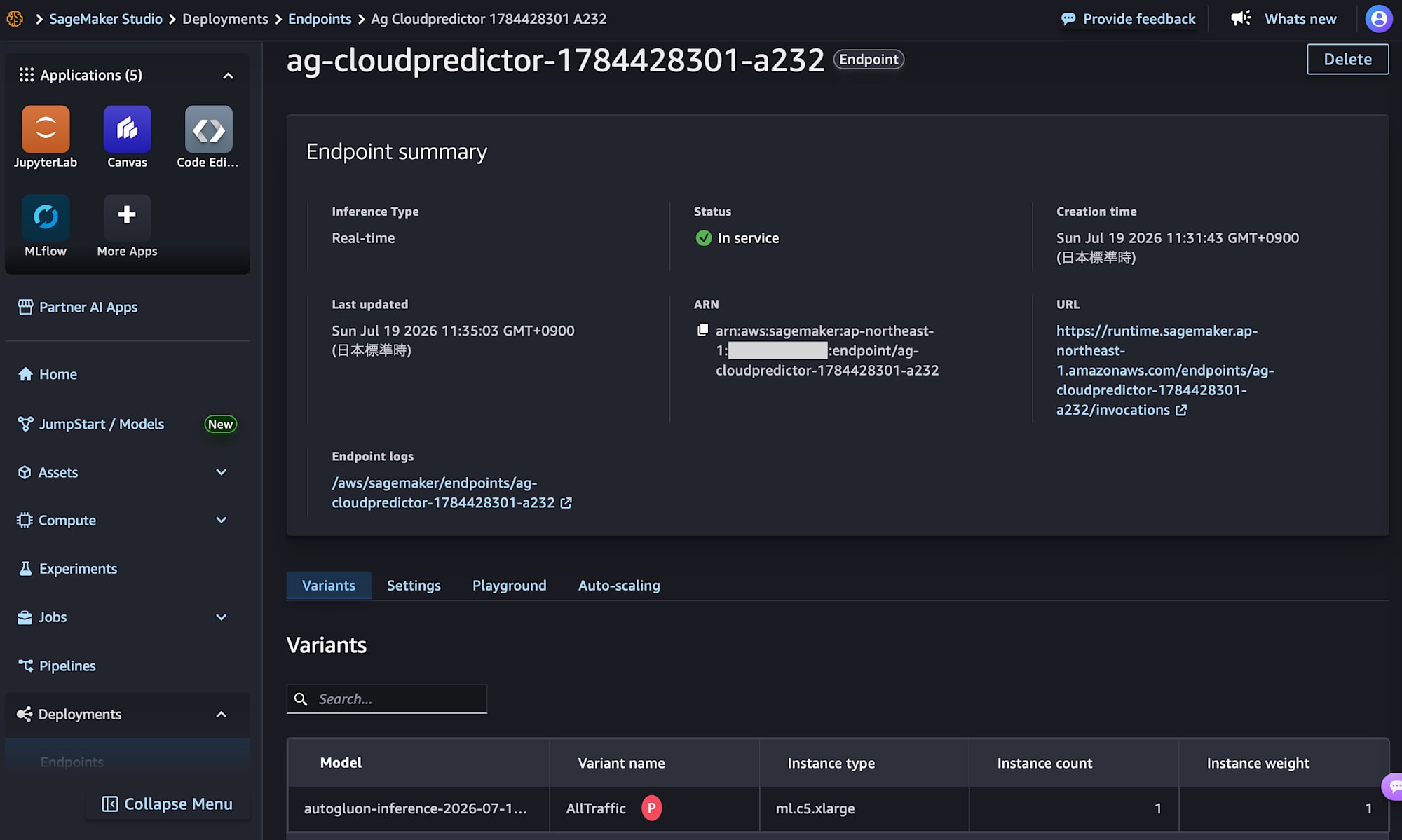Click the Real-time inference type value
The width and height of the screenshot is (1402, 840).
coord(363,238)
